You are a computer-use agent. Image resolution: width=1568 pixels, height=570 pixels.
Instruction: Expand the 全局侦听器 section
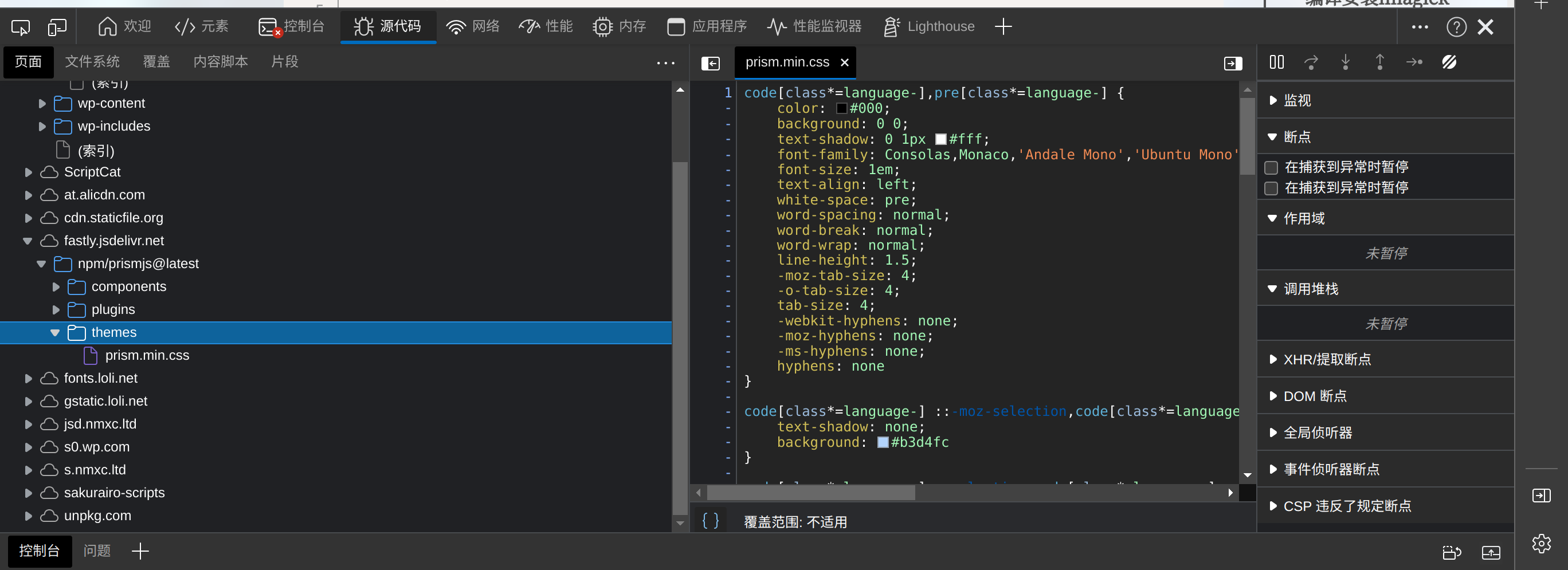[x=1385, y=433]
